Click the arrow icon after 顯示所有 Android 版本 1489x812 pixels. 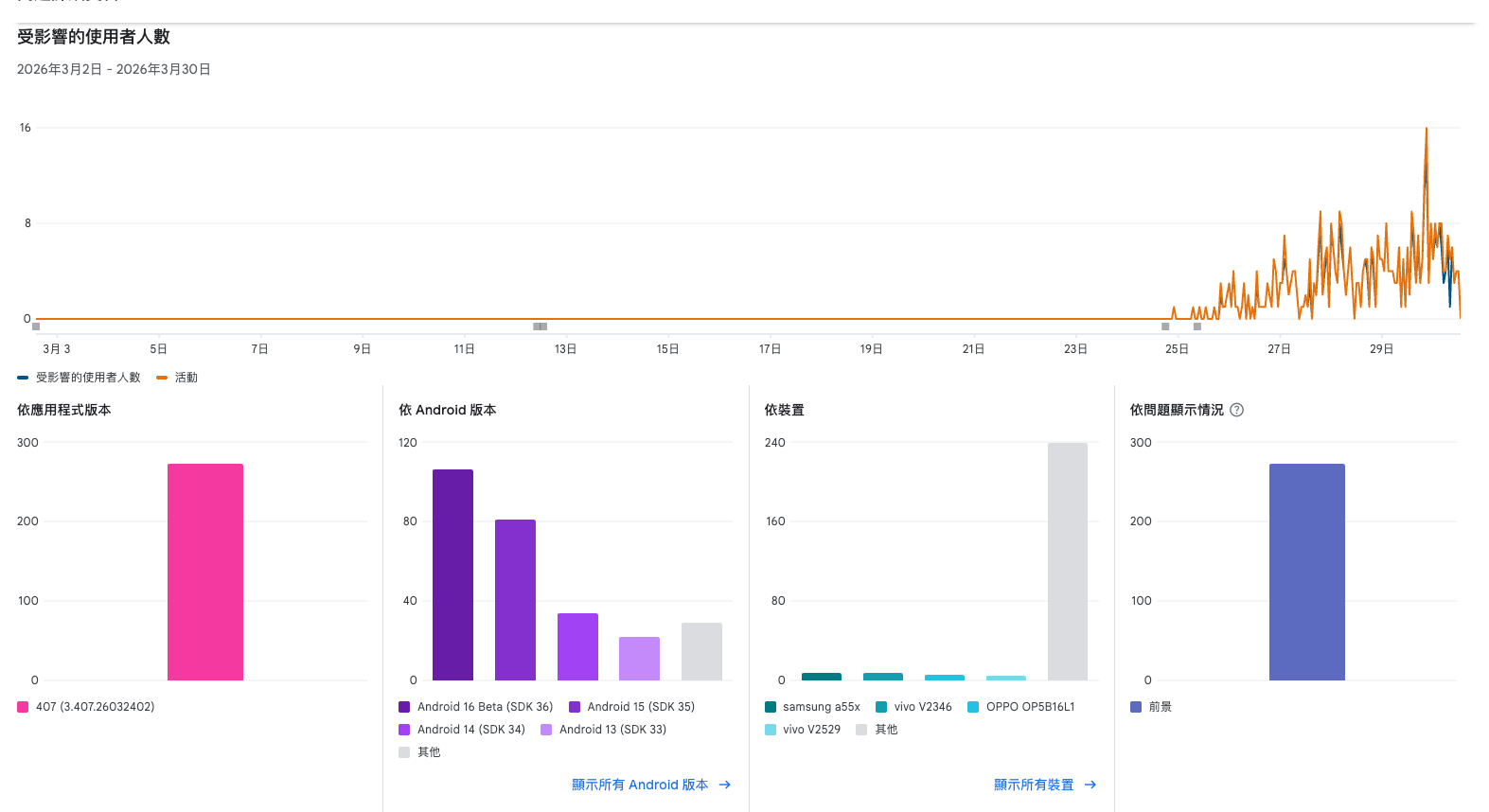725,785
